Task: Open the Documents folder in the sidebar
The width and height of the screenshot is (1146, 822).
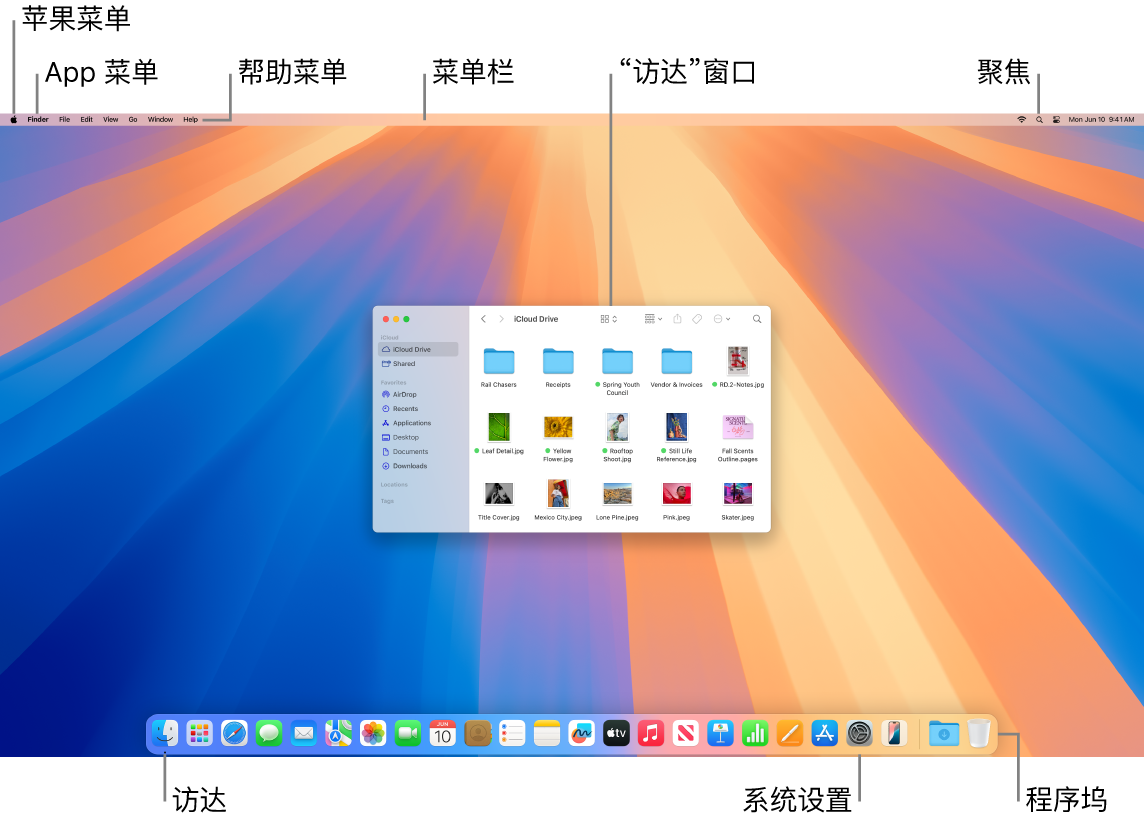Action: click(x=412, y=451)
